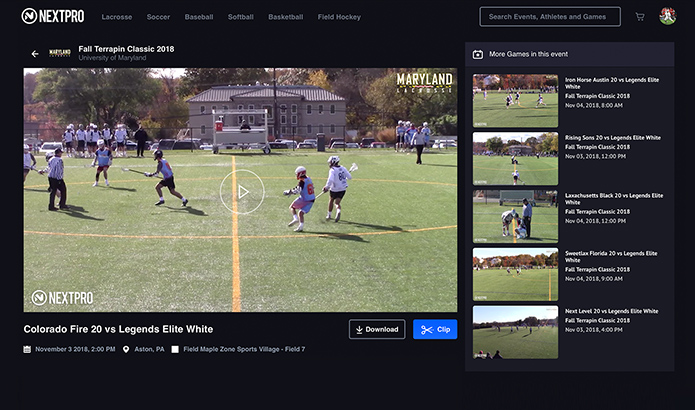The image size is (695, 410).
Task: Click the Nov 04, 2018, 9:00 AM date
Action: [593, 279]
